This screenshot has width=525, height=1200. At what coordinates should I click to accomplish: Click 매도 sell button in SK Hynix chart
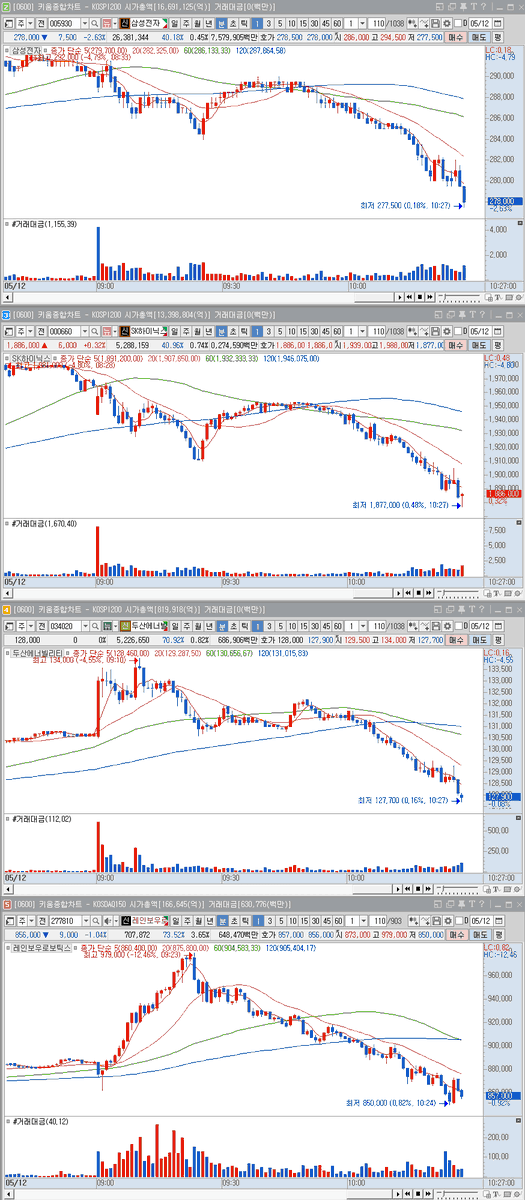tap(480, 344)
